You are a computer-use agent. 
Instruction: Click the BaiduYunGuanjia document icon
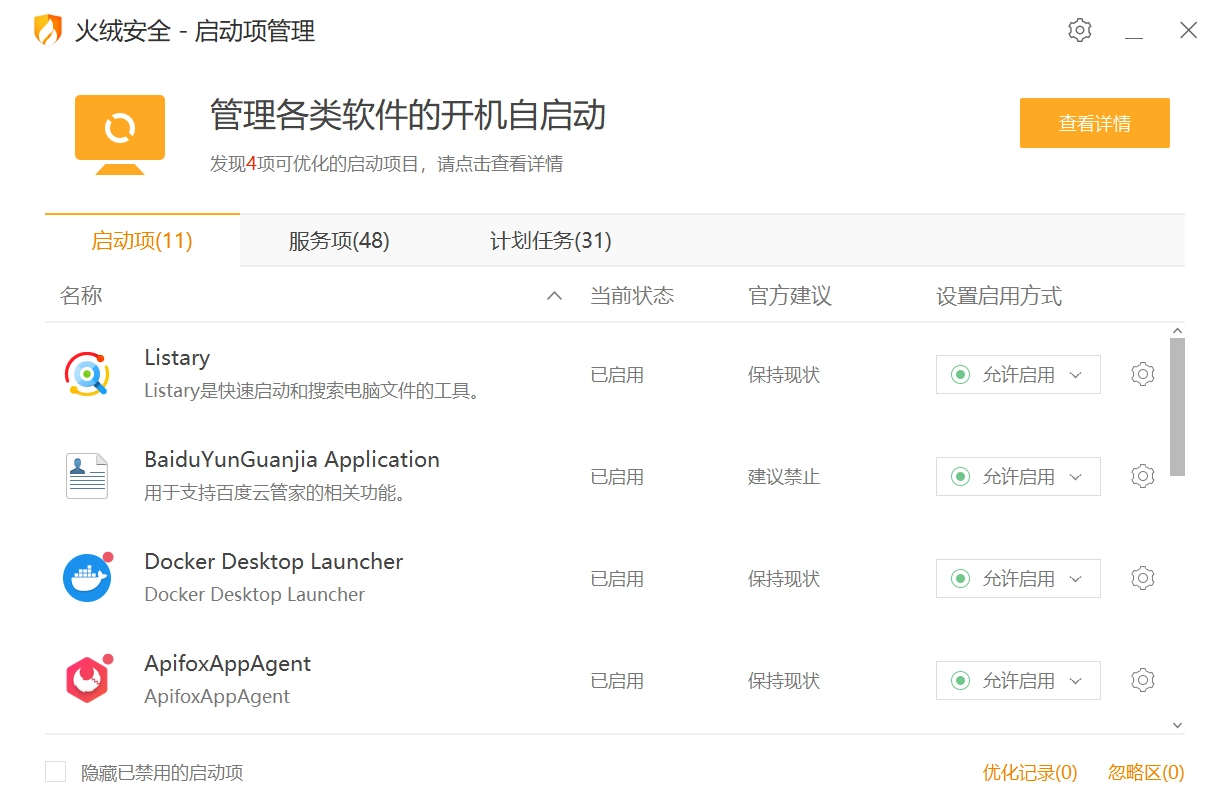(87, 477)
